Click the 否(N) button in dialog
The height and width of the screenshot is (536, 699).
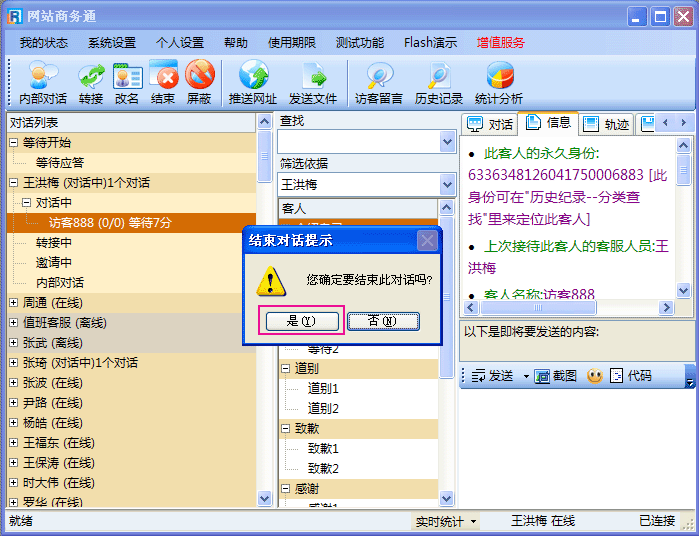click(x=383, y=321)
